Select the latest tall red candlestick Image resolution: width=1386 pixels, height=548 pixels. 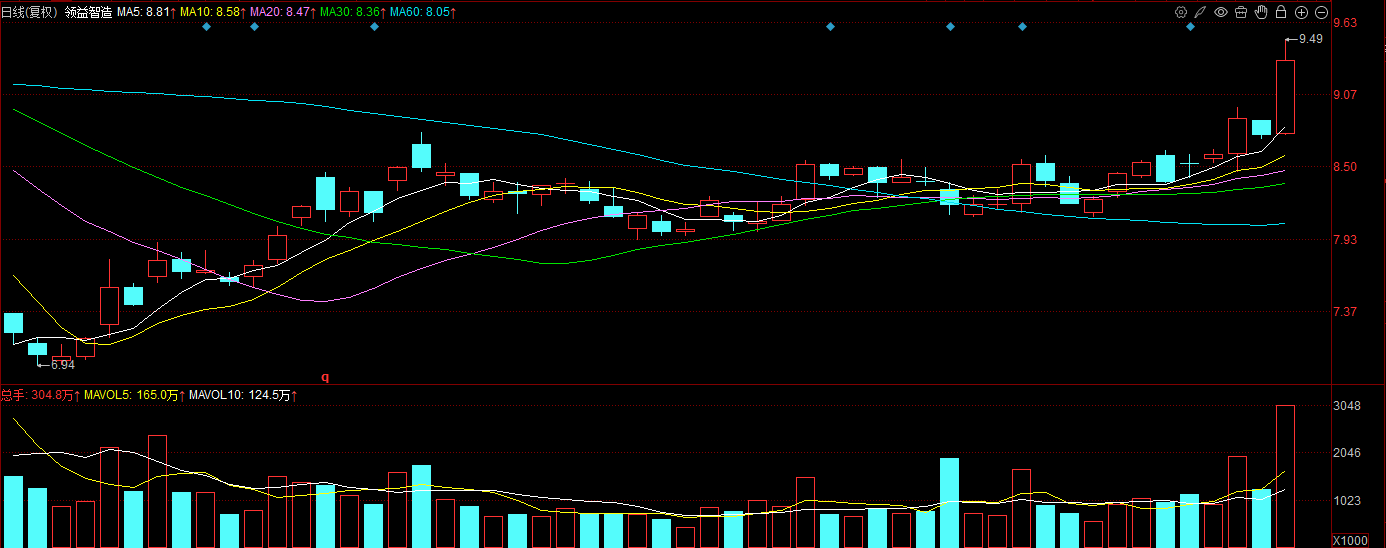[1285, 96]
